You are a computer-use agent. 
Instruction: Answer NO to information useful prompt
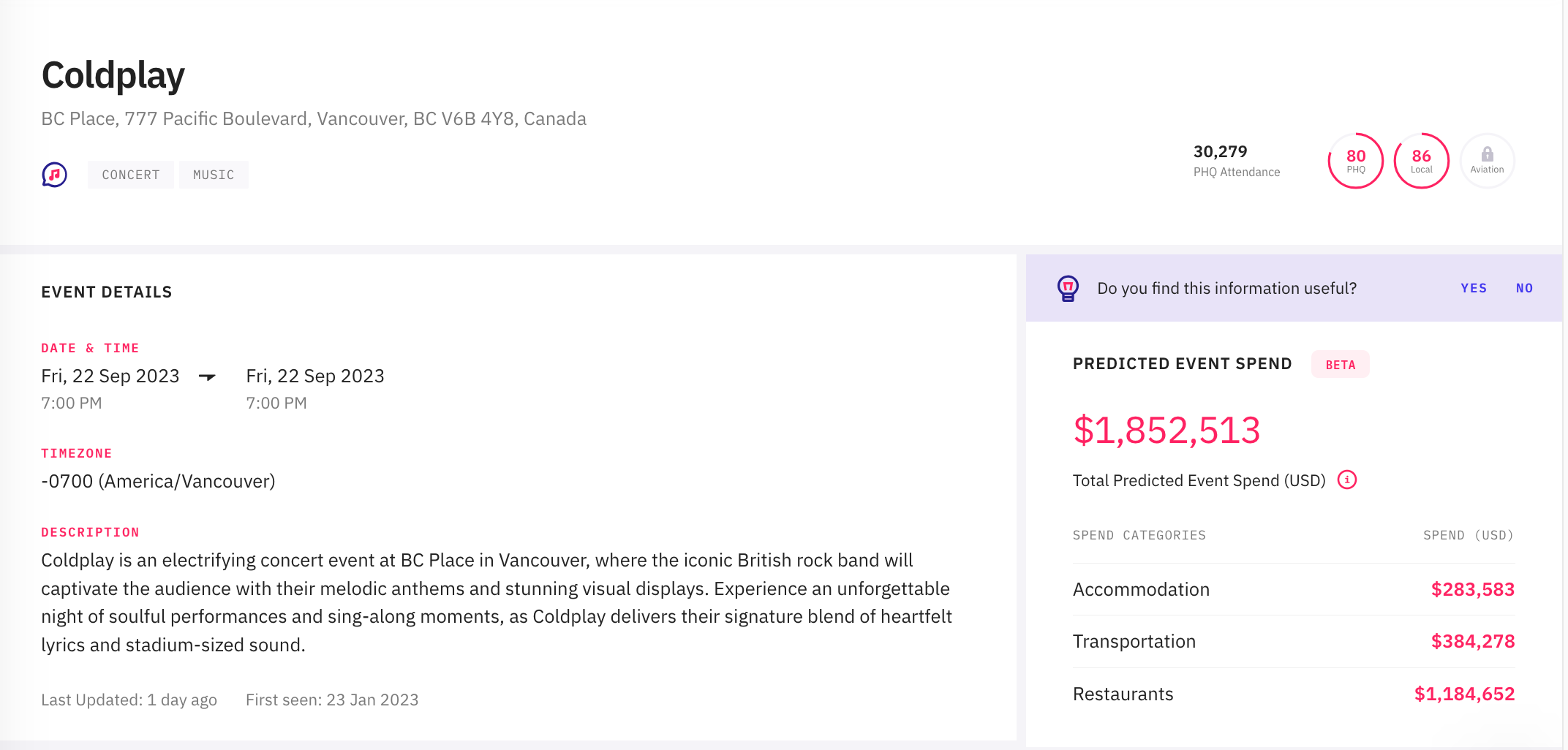(1524, 288)
